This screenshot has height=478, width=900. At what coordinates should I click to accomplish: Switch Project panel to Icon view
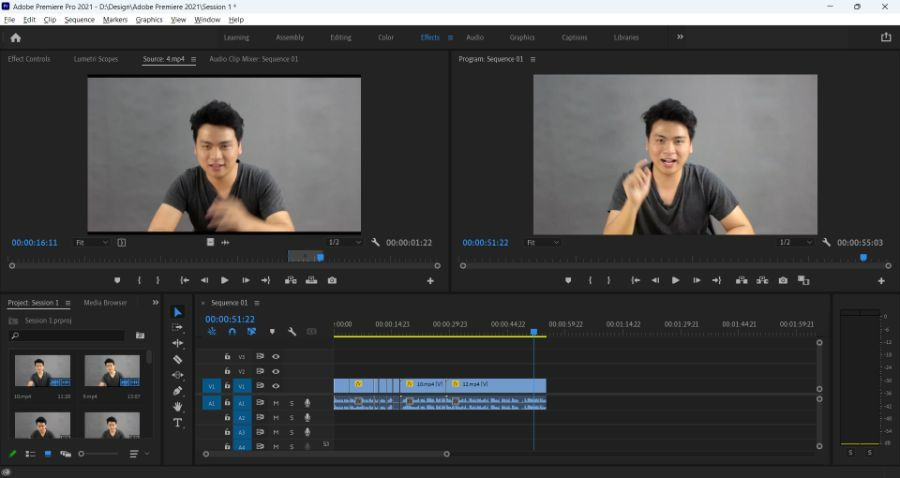tap(48, 454)
